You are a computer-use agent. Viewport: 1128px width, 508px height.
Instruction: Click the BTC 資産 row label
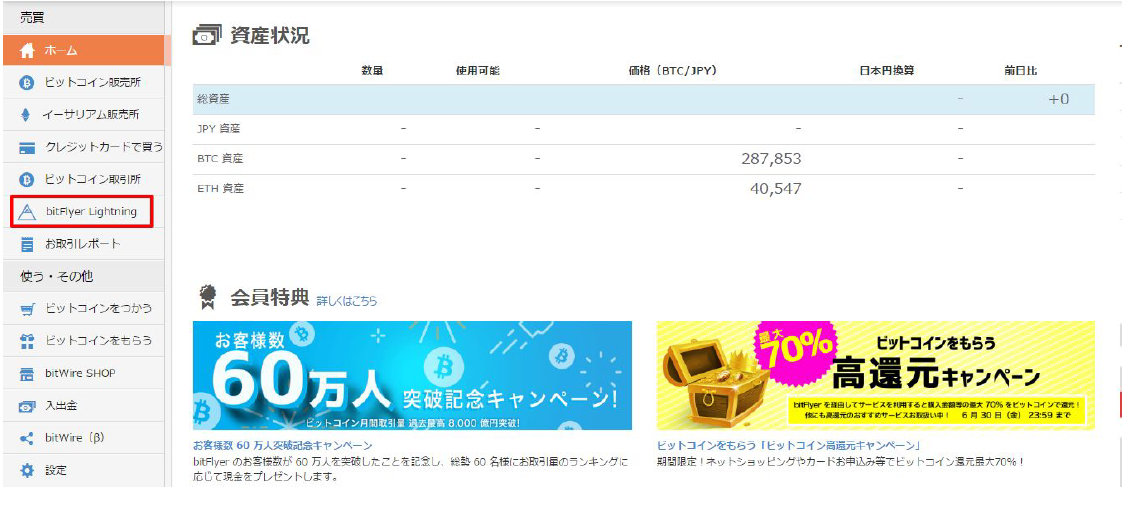(220, 158)
